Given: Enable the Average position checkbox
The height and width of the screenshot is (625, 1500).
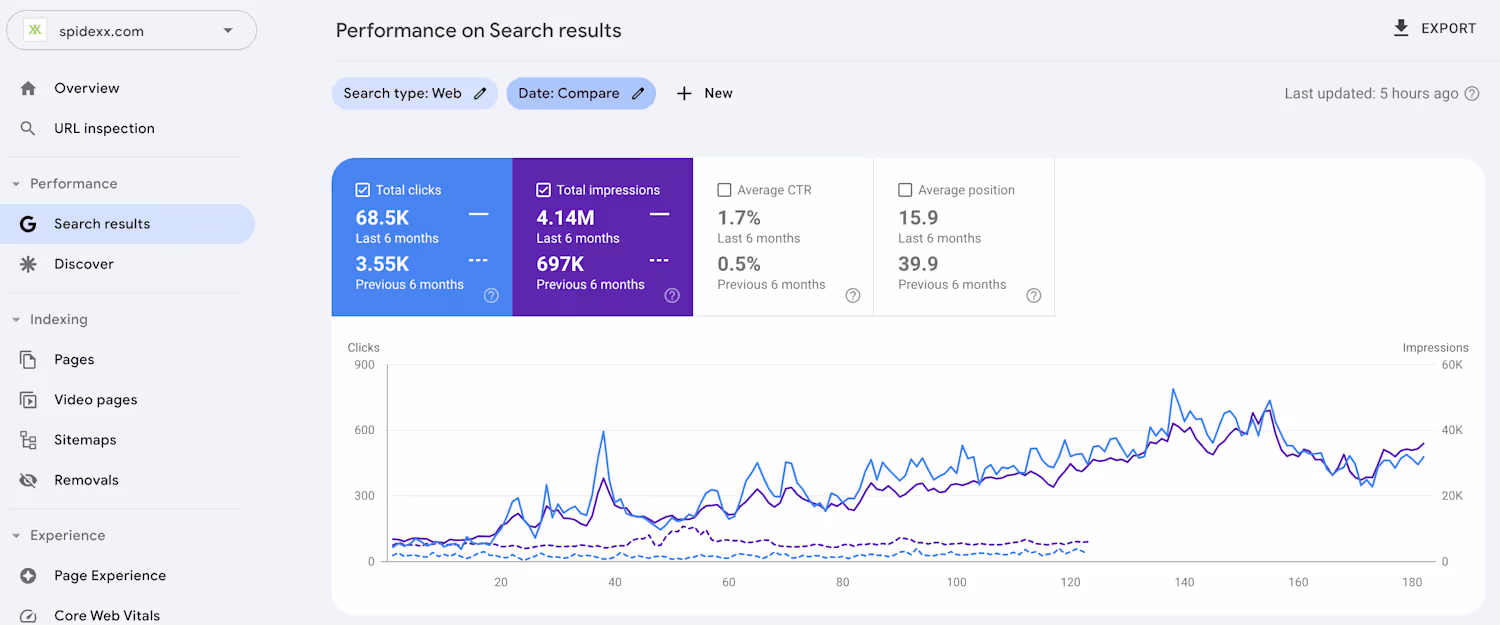Looking at the screenshot, I should pyautogui.click(x=905, y=190).
